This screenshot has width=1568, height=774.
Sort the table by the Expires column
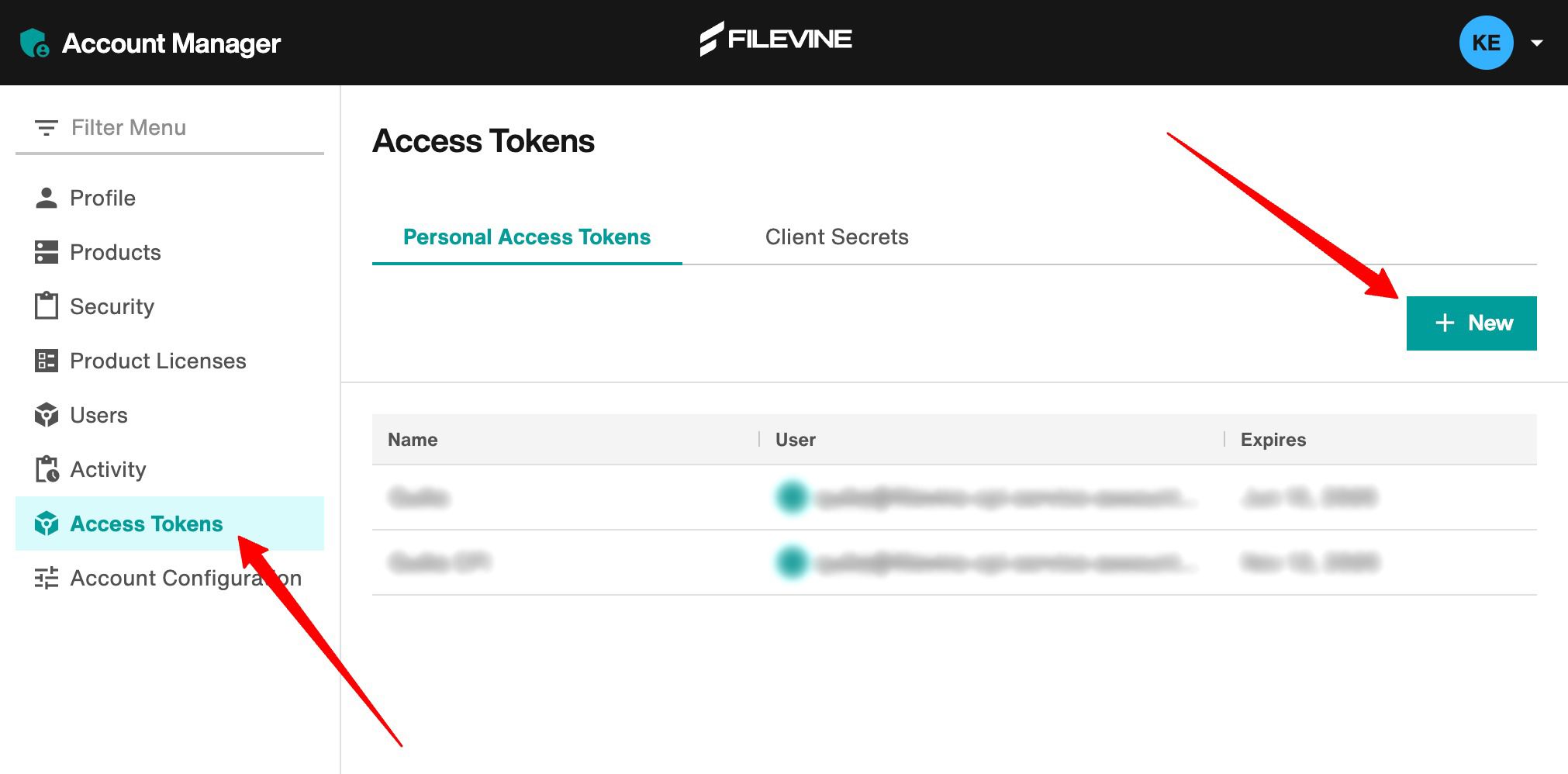pos(1273,439)
